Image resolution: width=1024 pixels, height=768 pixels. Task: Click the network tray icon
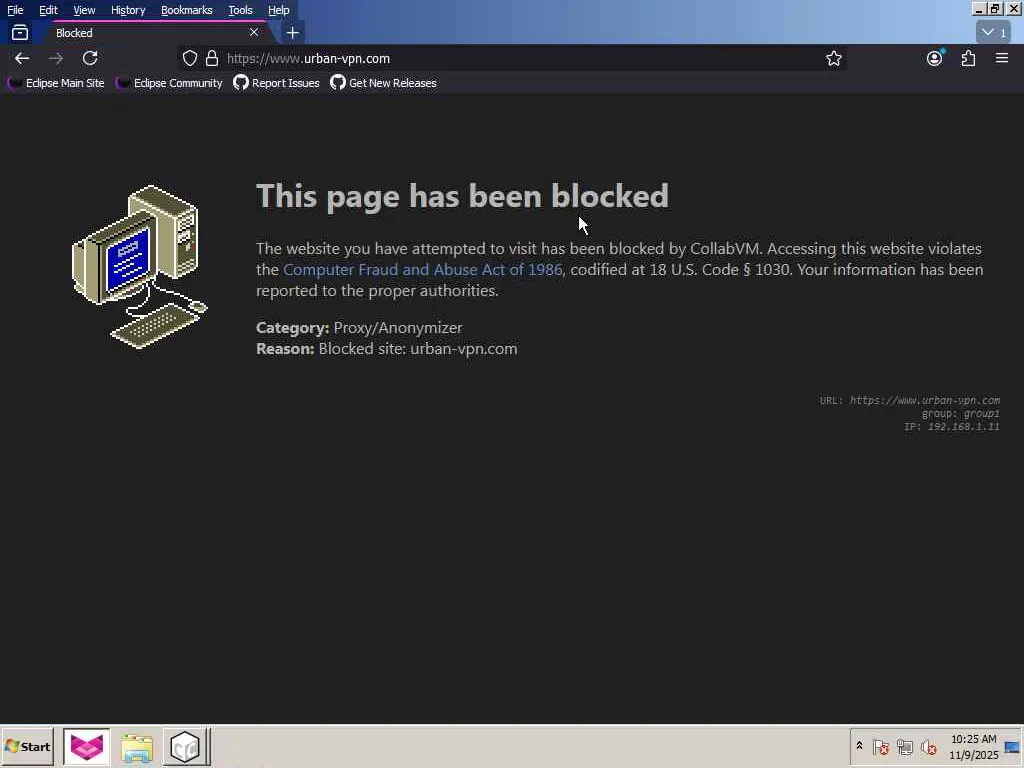coord(904,746)
